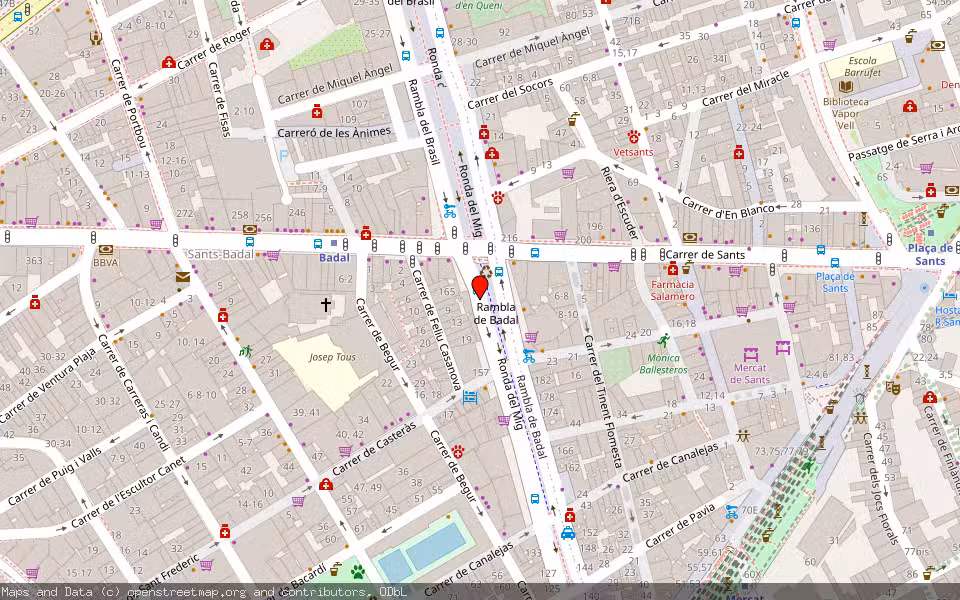Click the hospital cross near Carrer del Socors
Screen dimensions: 960x600
coord(491,154)
